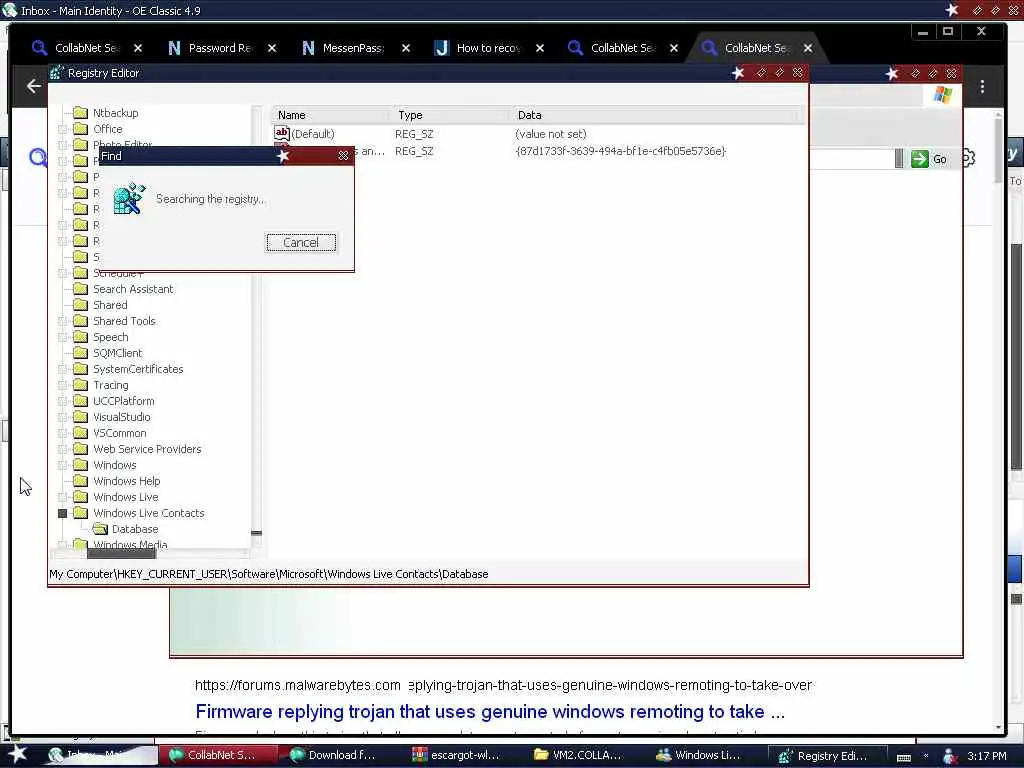Image resolution: width=1024 pixels, height=768 pixels.
Task: Open CollabNet S... taskbar button
Action: (217, 755)
